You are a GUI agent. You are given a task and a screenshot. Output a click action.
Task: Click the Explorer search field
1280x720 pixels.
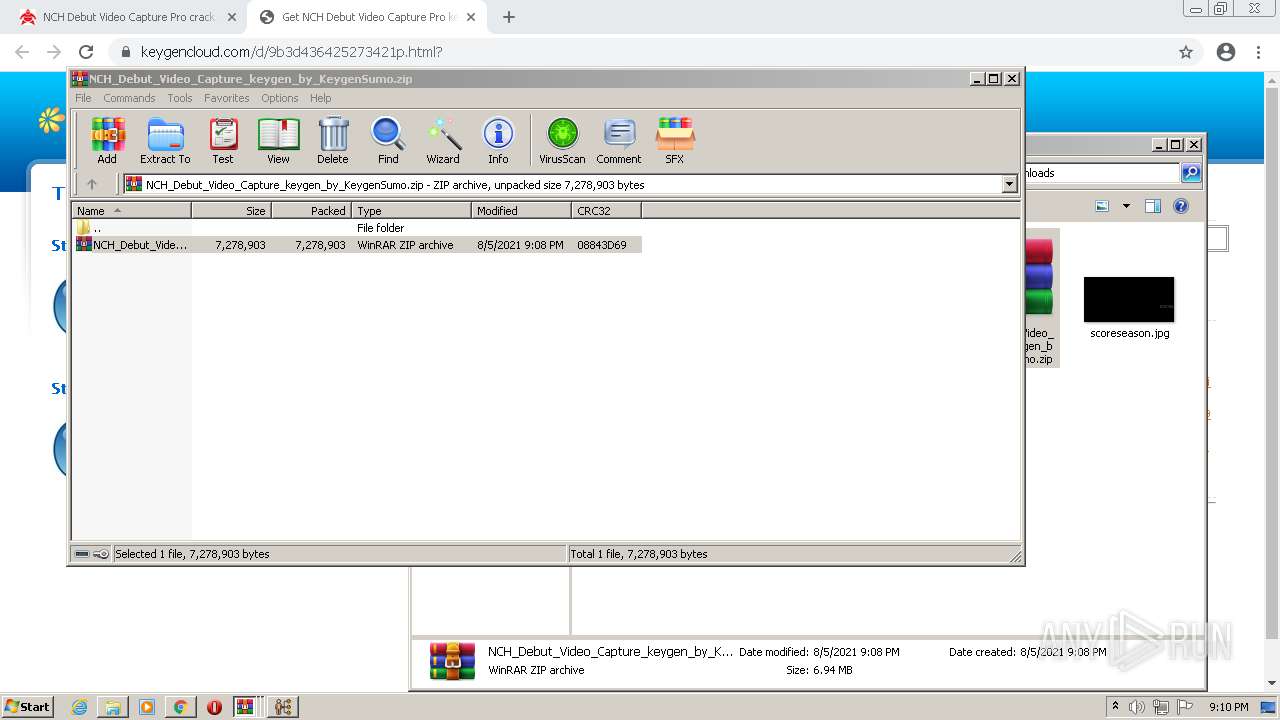[x=1102, y=173]
